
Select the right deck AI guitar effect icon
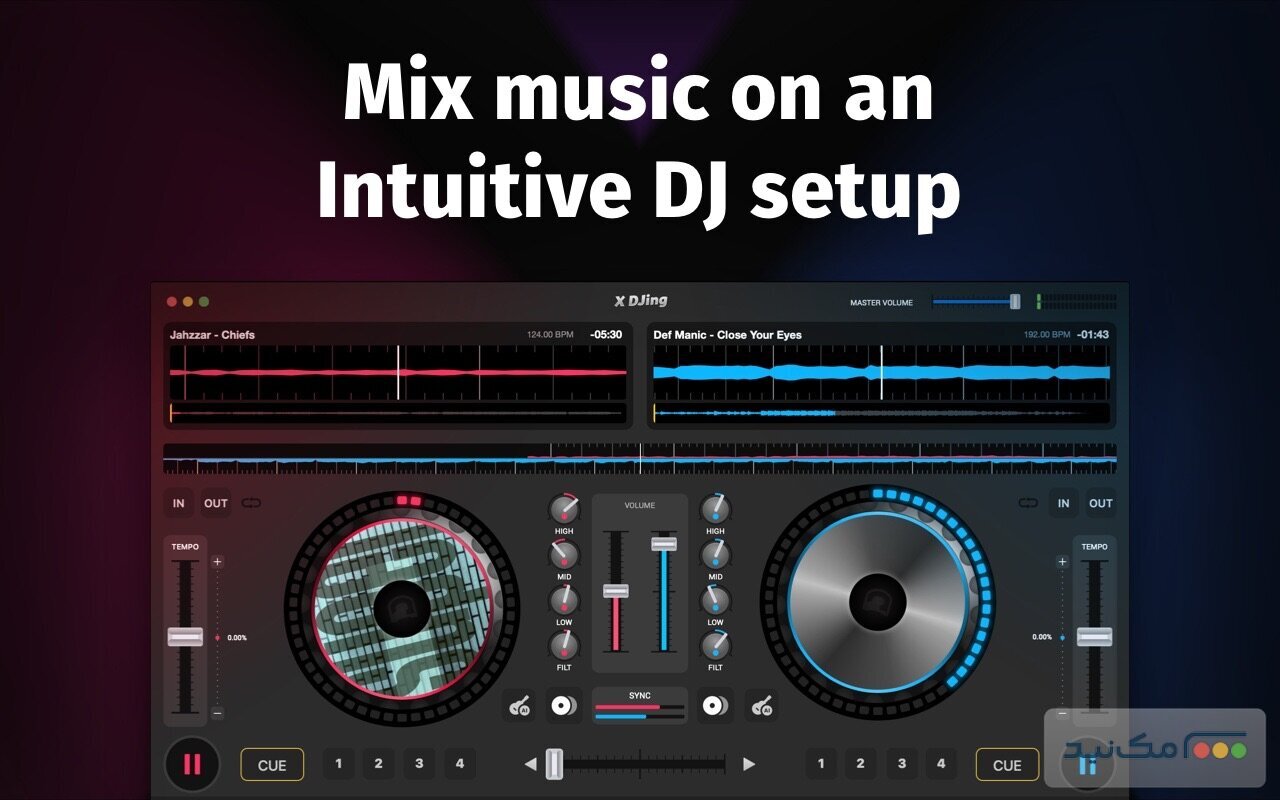point(763,705)
